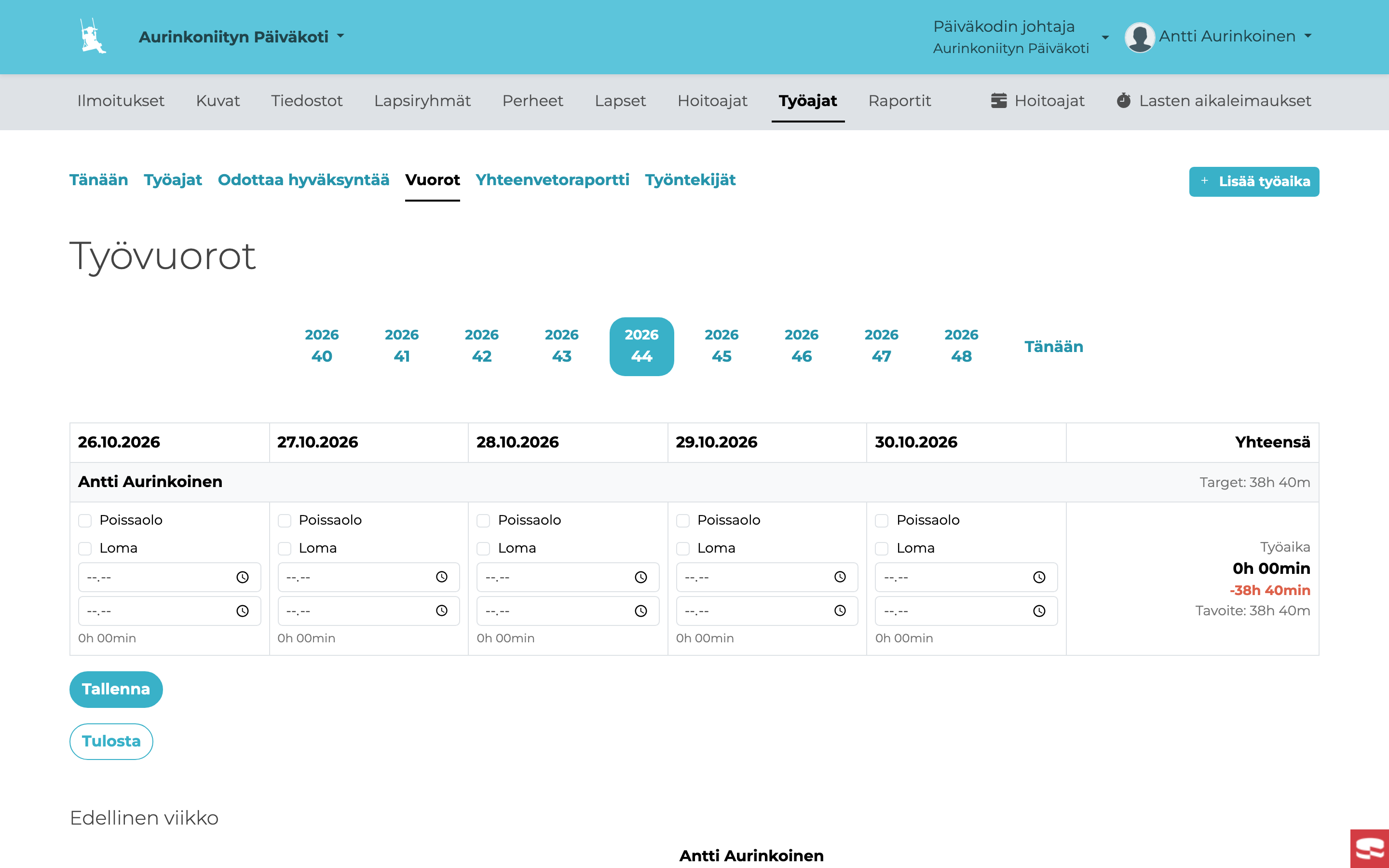
Task: Select week 2026 45
Action: 722,346
